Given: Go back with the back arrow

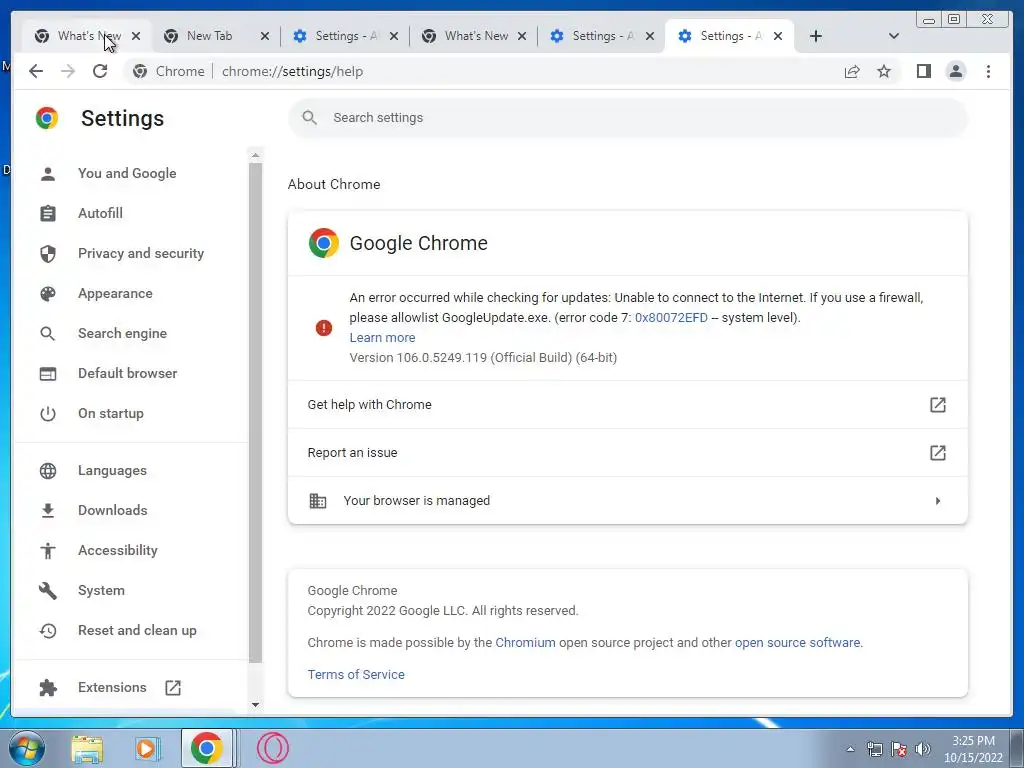Looking at the screenshot, I should coord(36,71).
